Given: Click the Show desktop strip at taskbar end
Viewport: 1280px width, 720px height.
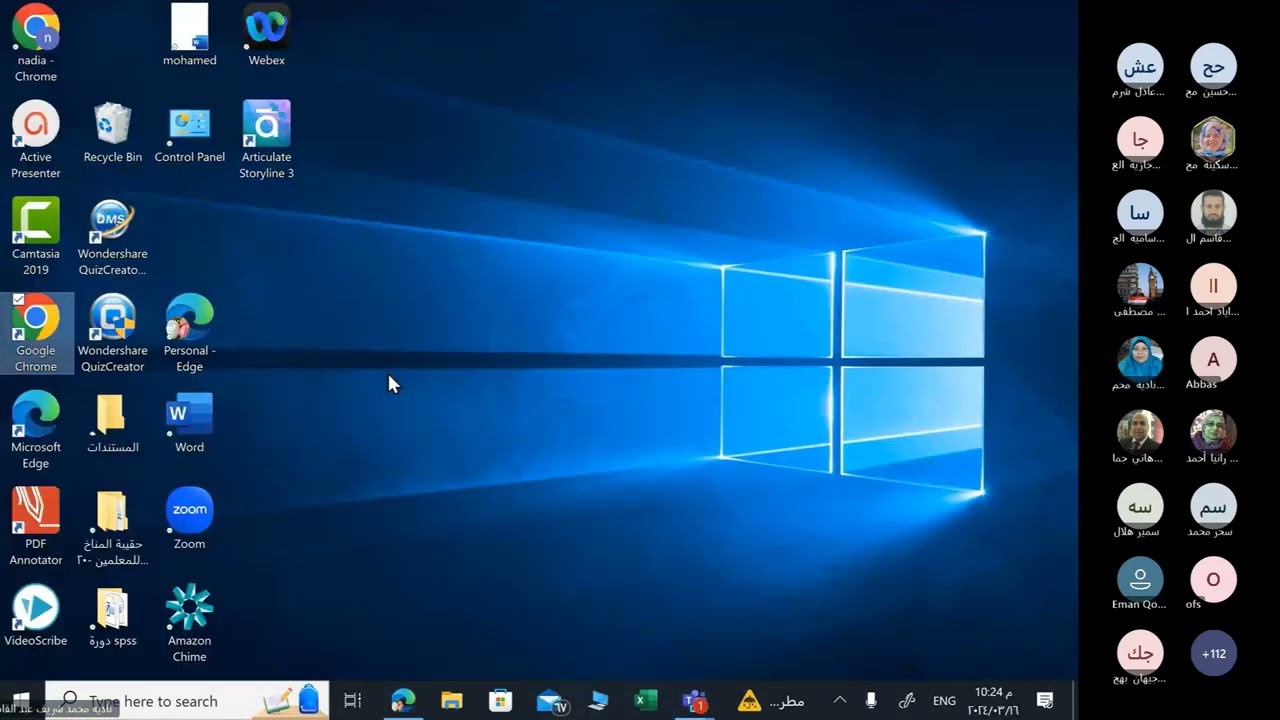Looking at the screenshot, I should point(1075,701).
